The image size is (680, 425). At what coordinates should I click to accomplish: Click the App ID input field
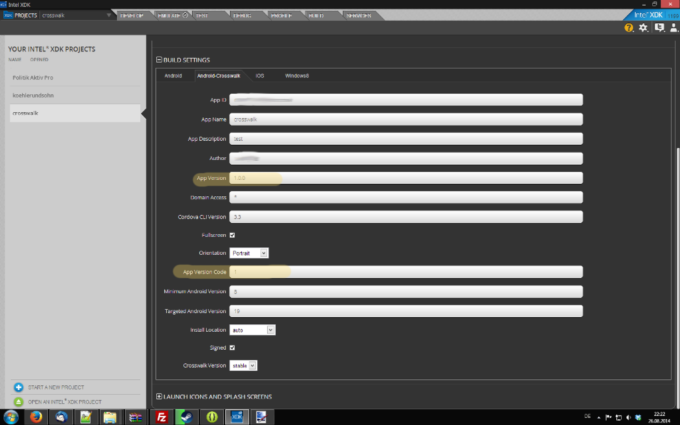pos(406,100)
